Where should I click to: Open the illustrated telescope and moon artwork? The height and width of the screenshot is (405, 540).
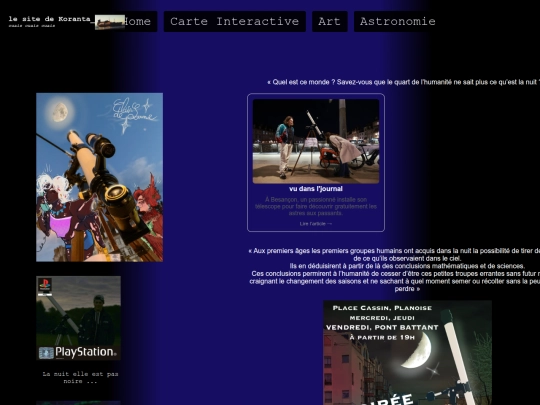click(100, 177)
